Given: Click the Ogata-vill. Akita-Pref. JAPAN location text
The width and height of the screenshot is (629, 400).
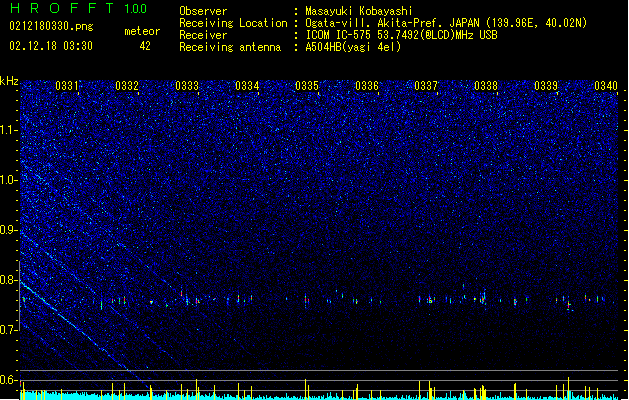Looking at the screenshot, I should (x=446, y=23).
